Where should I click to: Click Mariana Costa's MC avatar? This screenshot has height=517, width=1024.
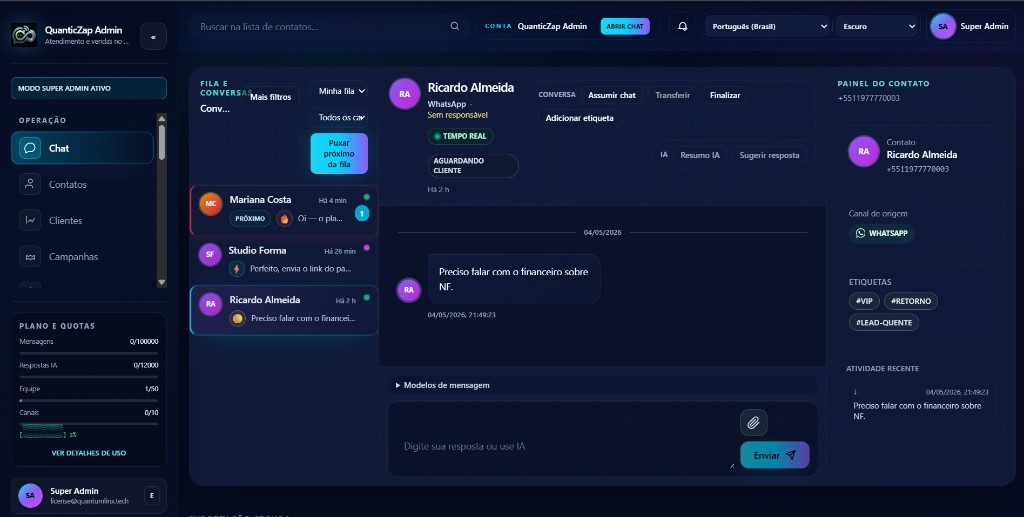tap(210, 204)
